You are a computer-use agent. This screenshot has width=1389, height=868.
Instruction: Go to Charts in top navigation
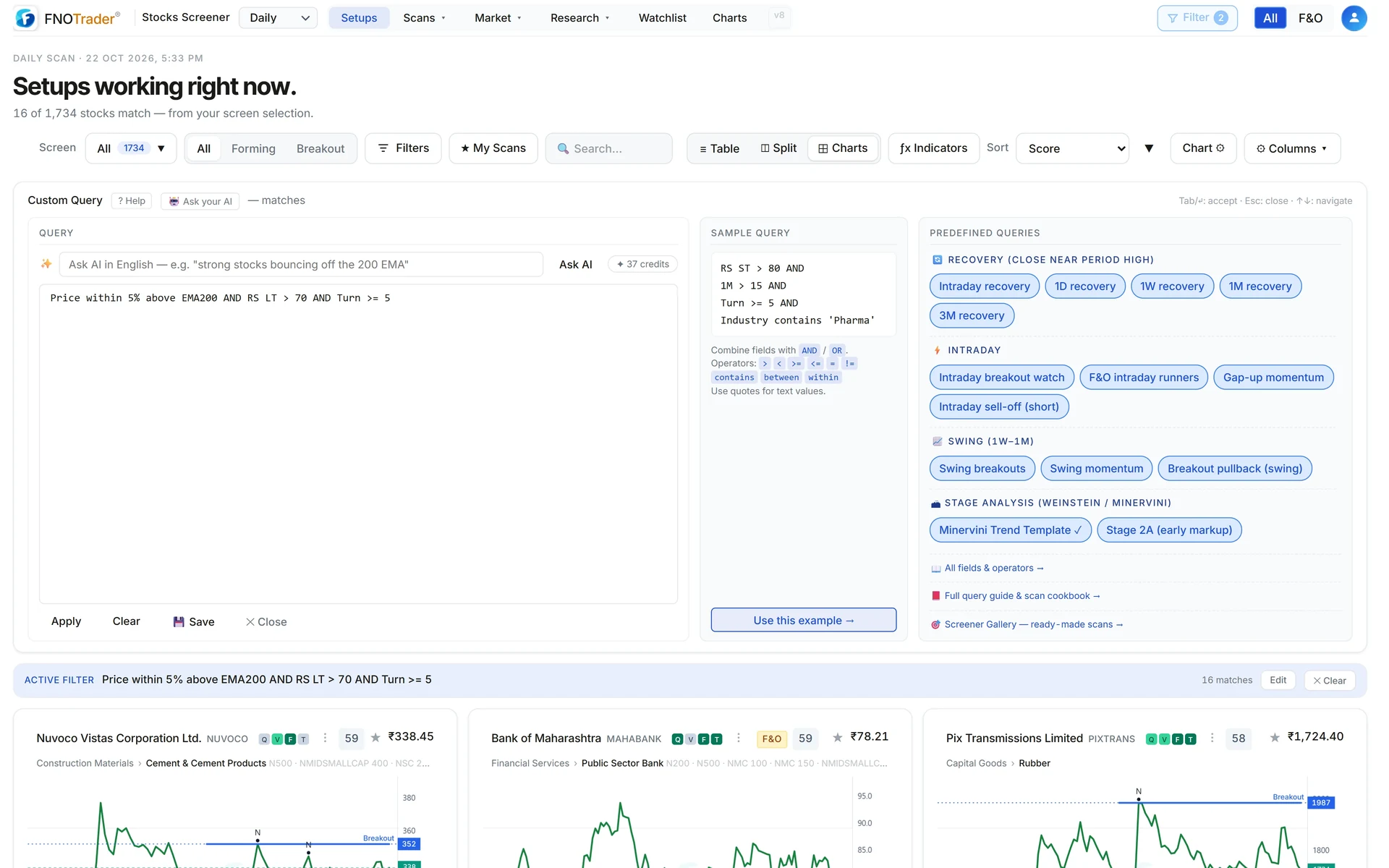coord(729,18)
